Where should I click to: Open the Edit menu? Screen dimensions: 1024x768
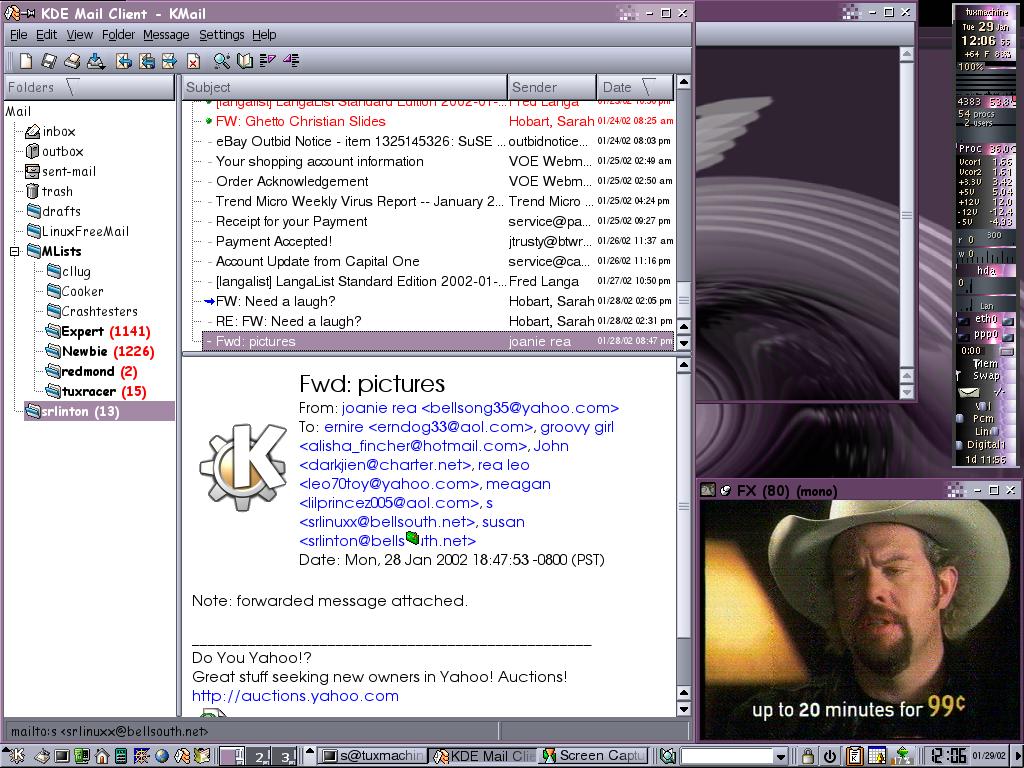[46, 35]
